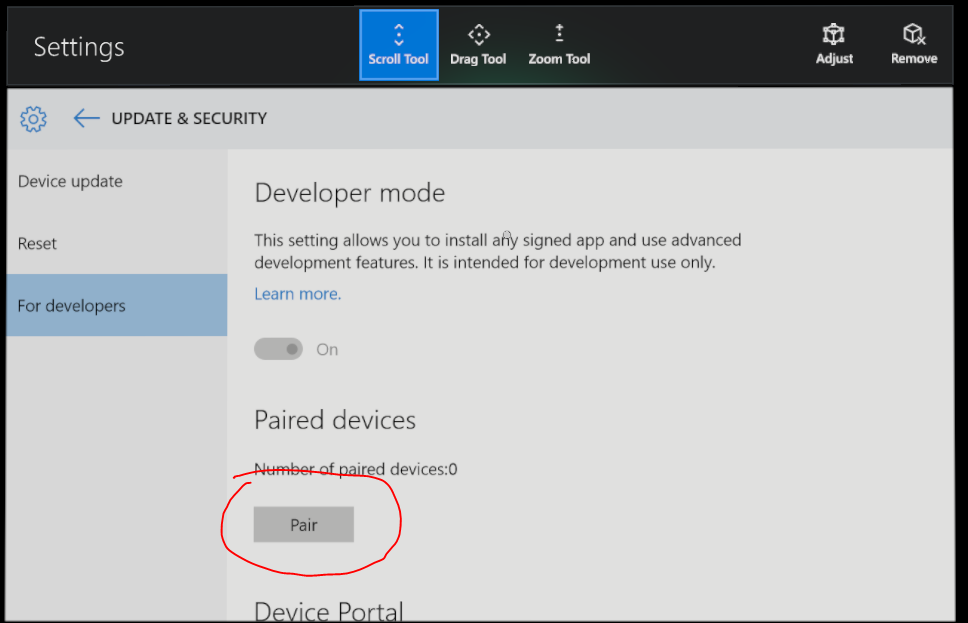
Task: Click the Device Portal heading
Action: coord(328,611)
